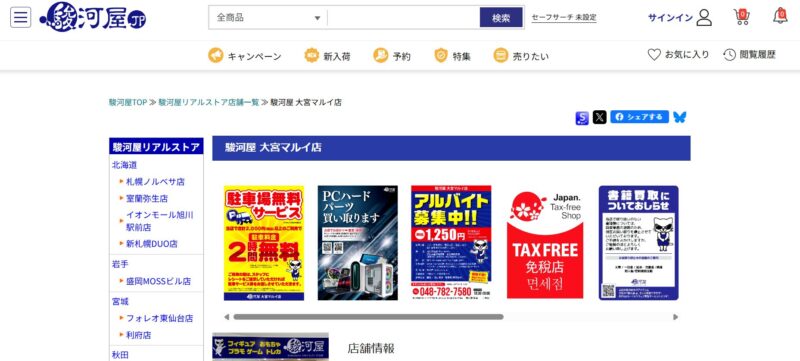Open the hamburger menu icon
The width and height of the screenshot is (800, 361).
pos(20,17)
